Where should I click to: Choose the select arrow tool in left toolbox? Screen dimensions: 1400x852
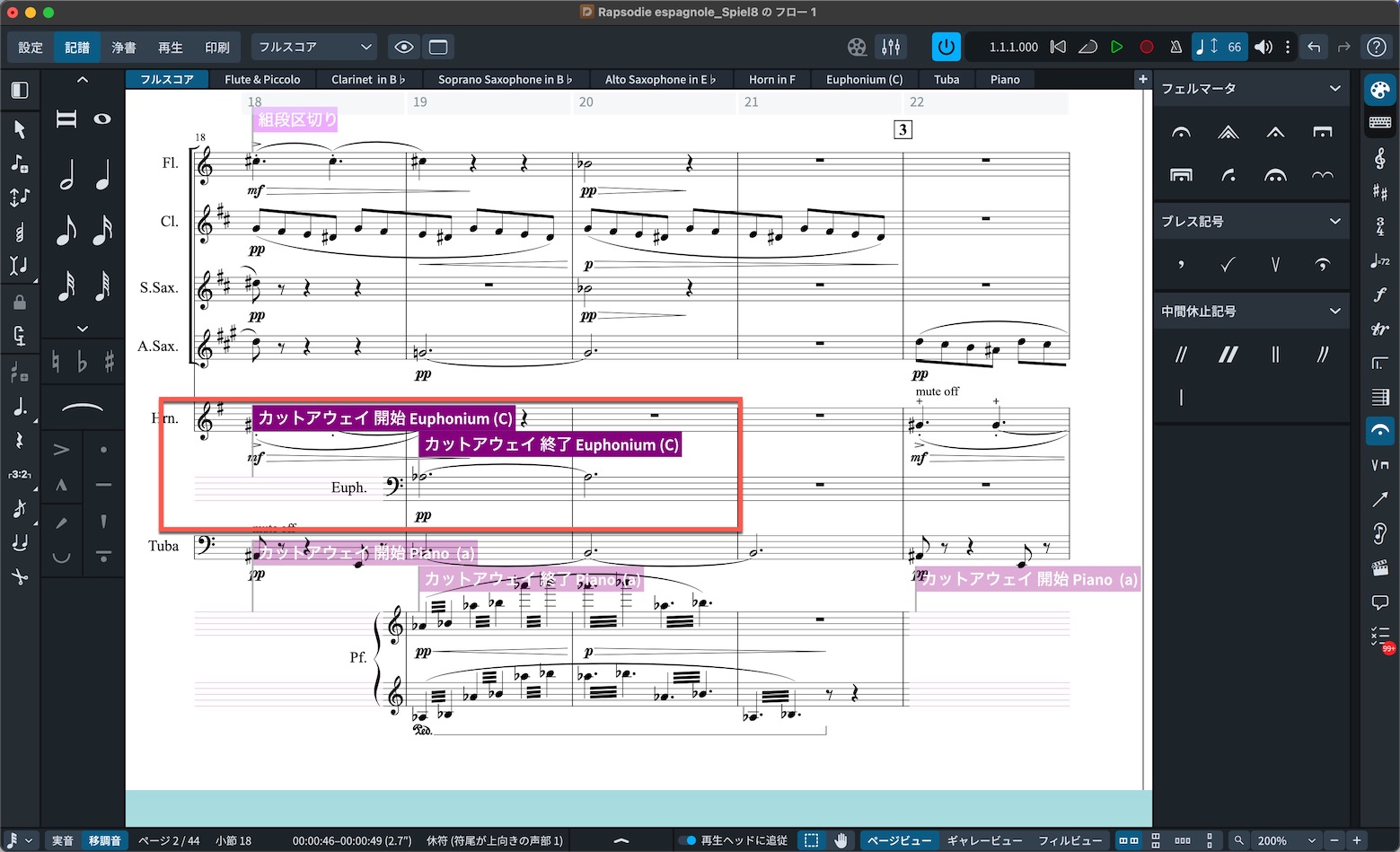point(20,129)
